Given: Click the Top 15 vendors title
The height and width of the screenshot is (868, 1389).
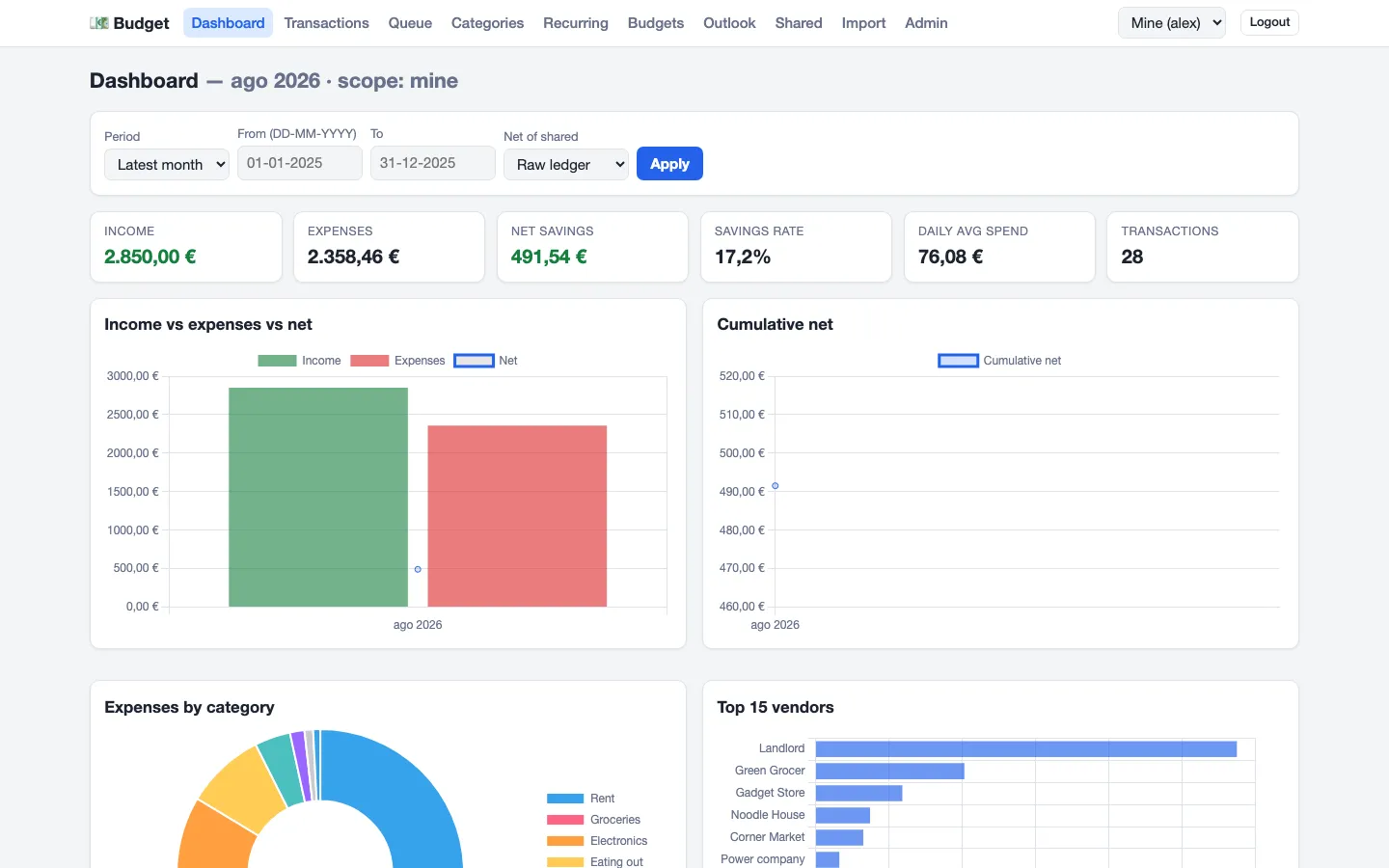Looking at the screenshot, I should [776, 708].
